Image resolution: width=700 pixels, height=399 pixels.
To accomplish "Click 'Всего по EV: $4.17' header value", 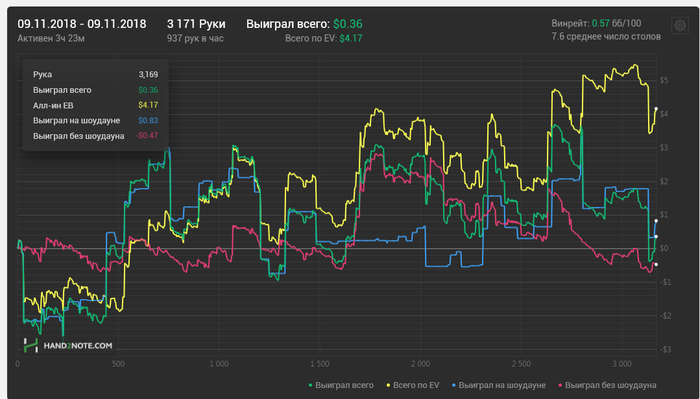I will pos(324,38).
